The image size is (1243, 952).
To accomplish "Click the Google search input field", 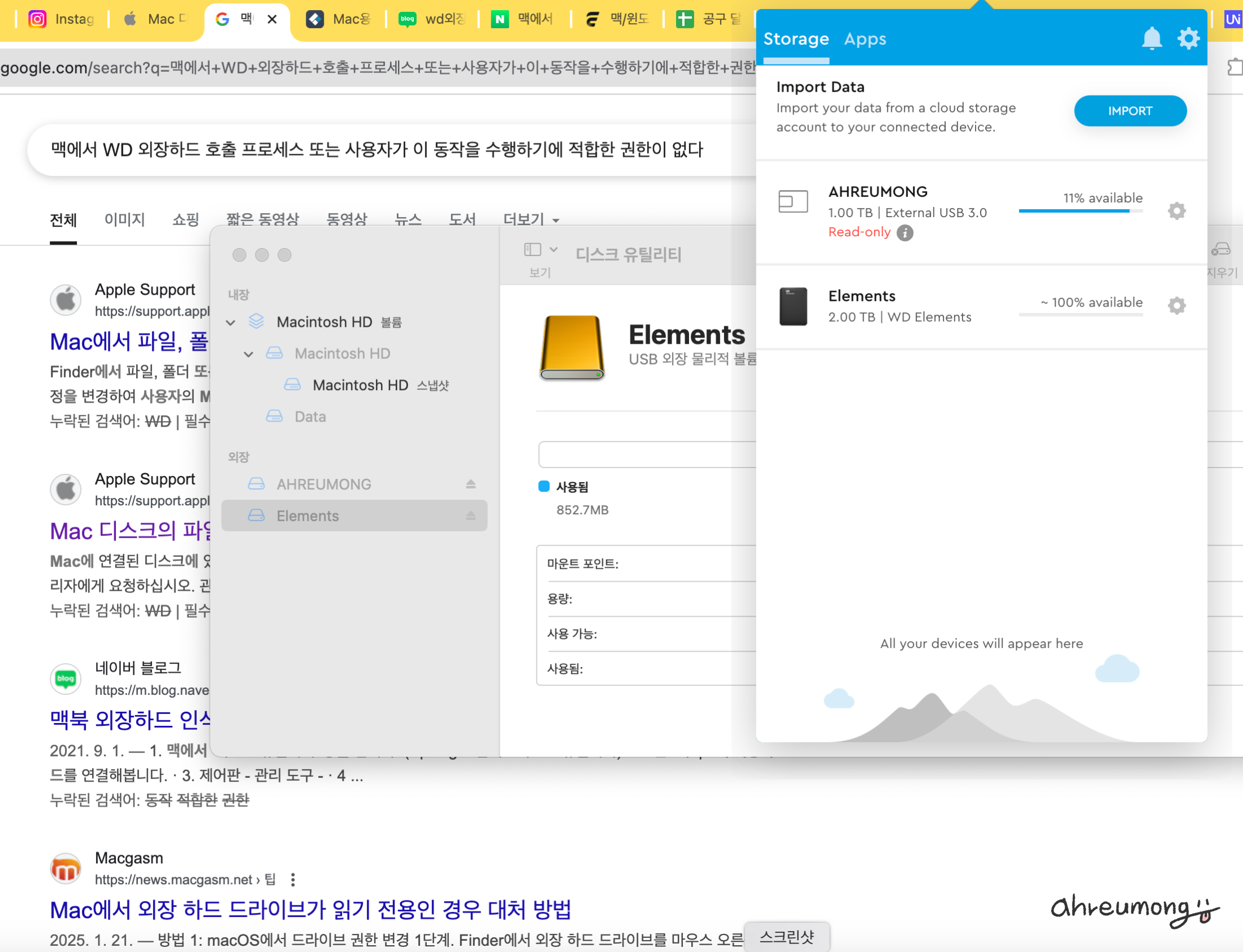I will pos(391,150).
